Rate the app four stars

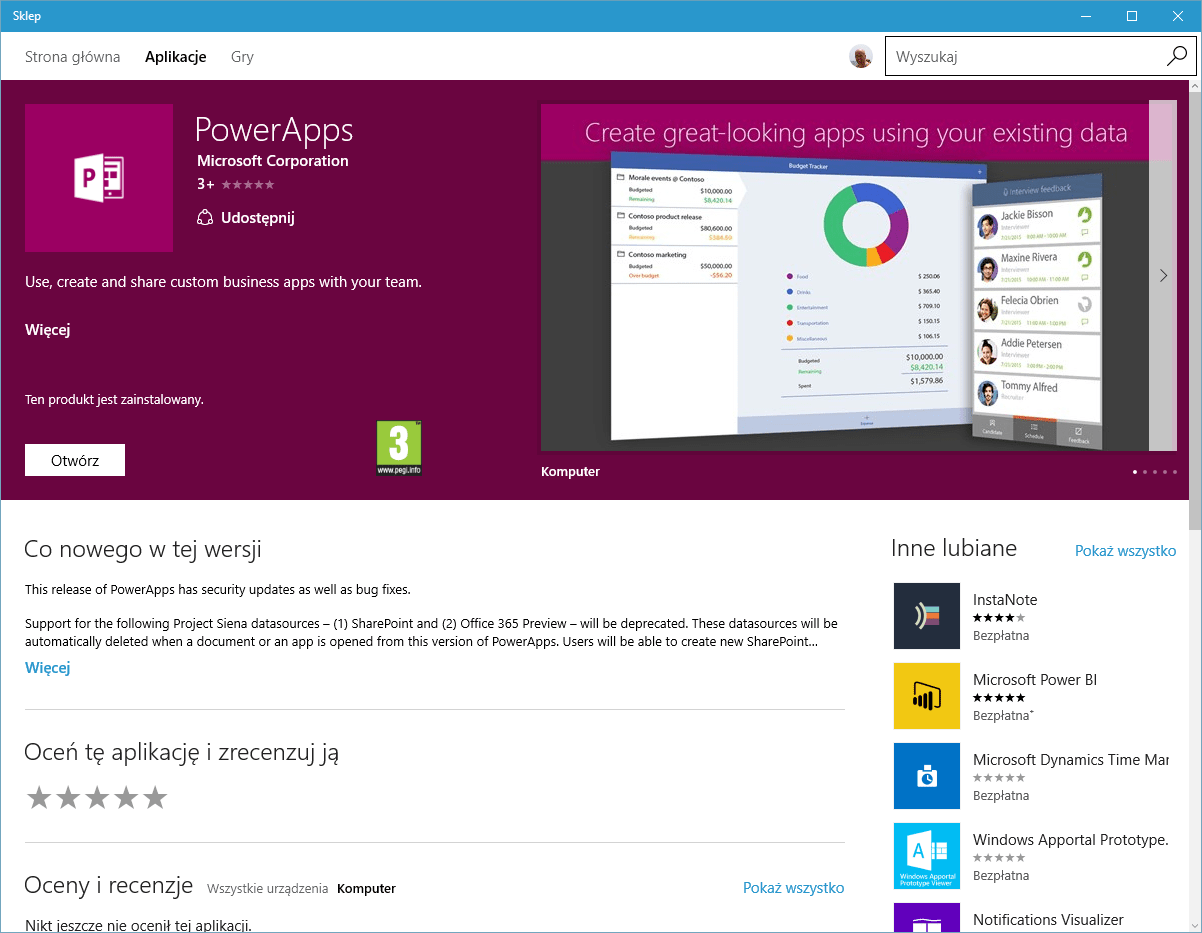pos(126,797)
